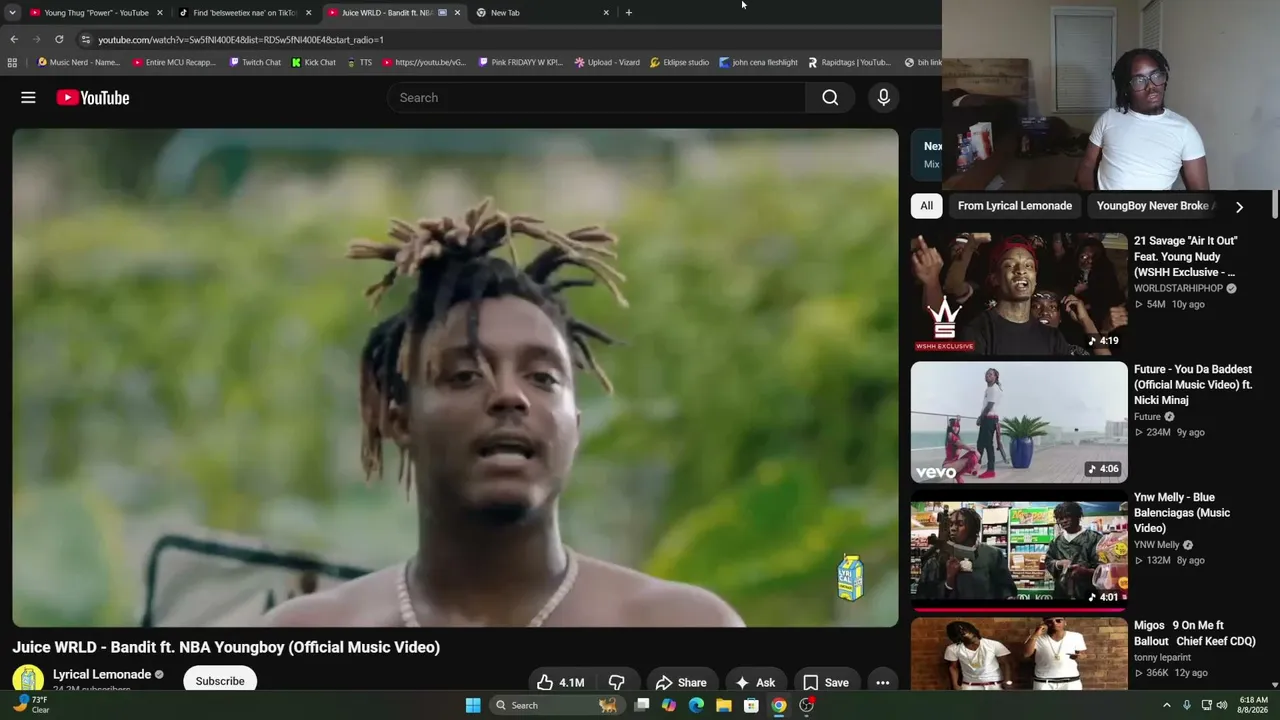Open Task View on the taskbar

[x=642, y=705]
